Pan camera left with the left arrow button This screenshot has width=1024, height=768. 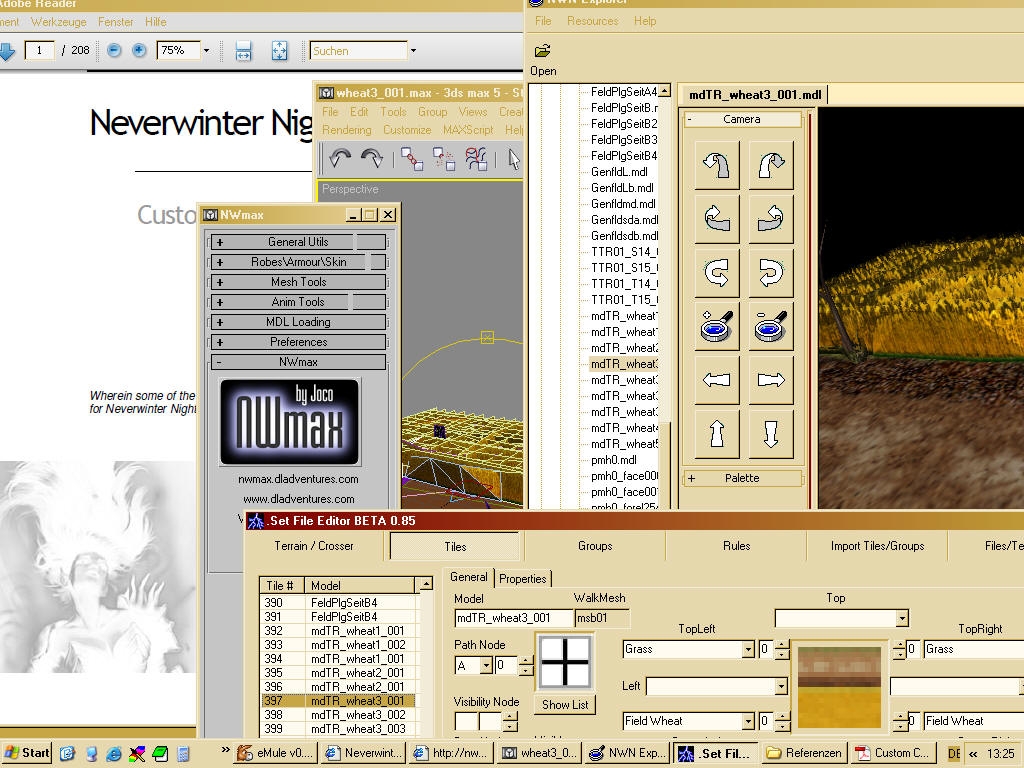(718, 380)
